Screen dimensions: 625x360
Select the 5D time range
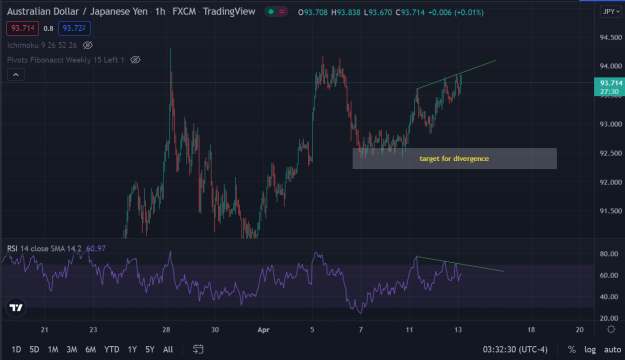[x=34, y=350]
